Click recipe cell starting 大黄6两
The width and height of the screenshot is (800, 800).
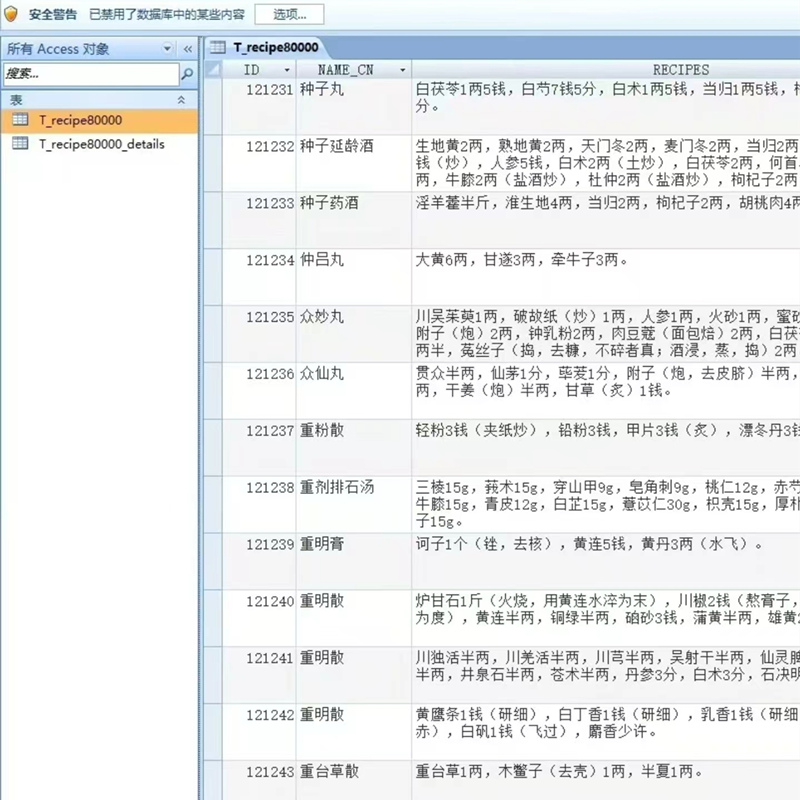[606, 277]
